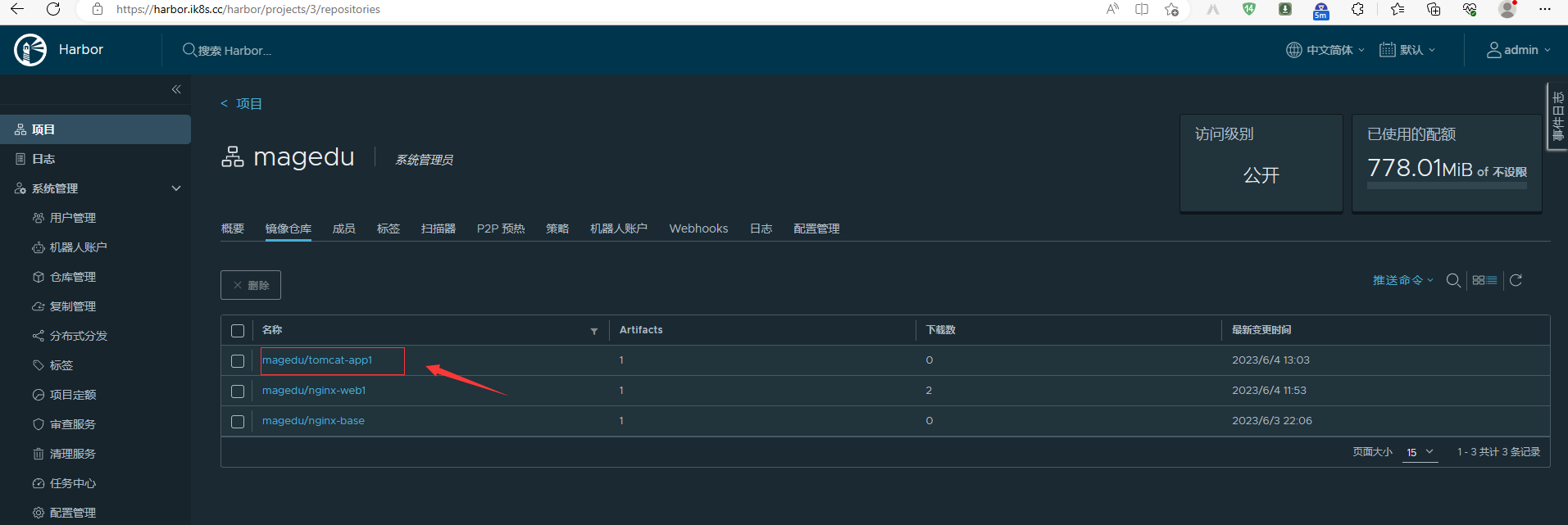Click the Harbor logo icon

click(30, 50)
